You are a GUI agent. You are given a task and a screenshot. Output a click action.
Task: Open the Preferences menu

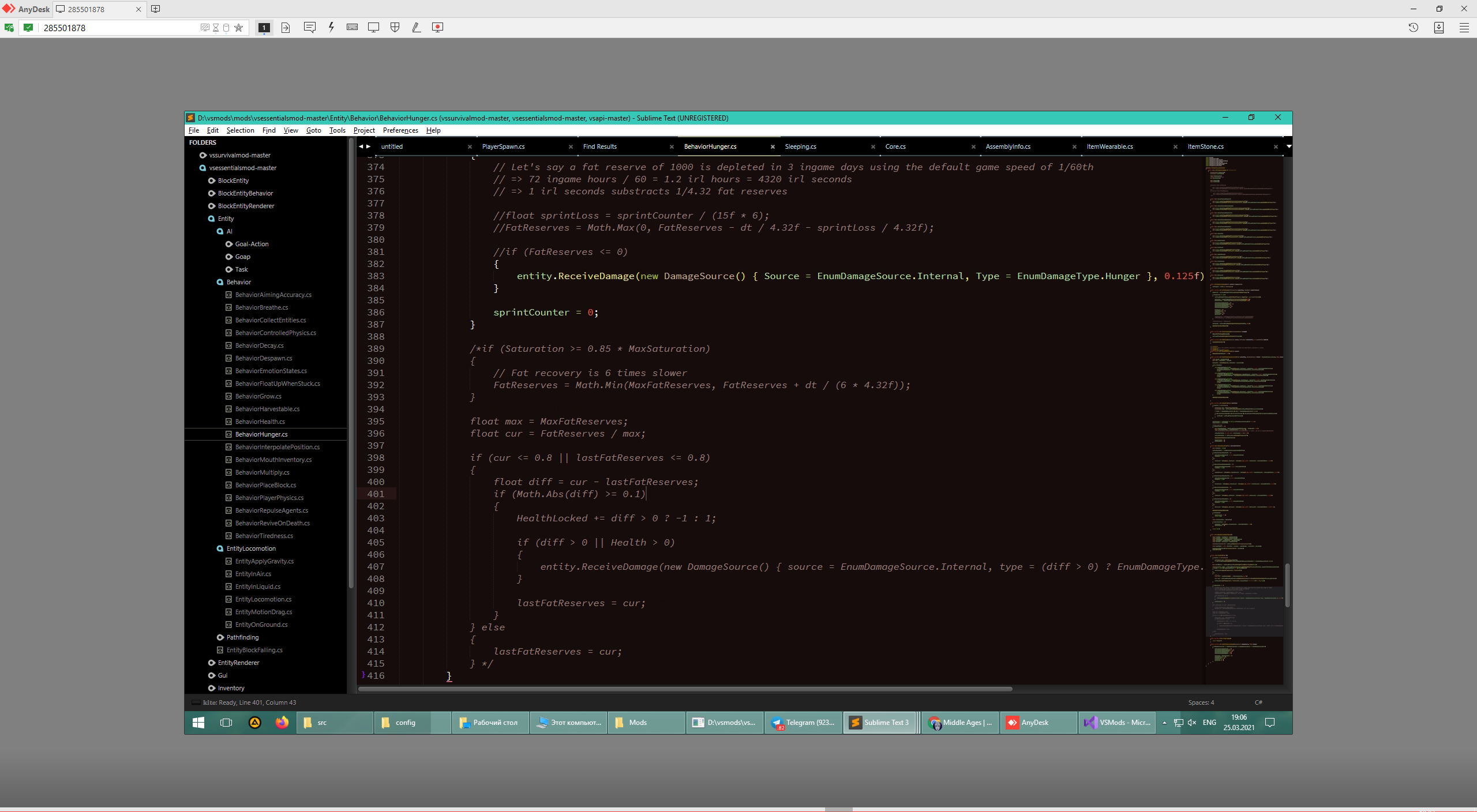[x=400, y=130]
